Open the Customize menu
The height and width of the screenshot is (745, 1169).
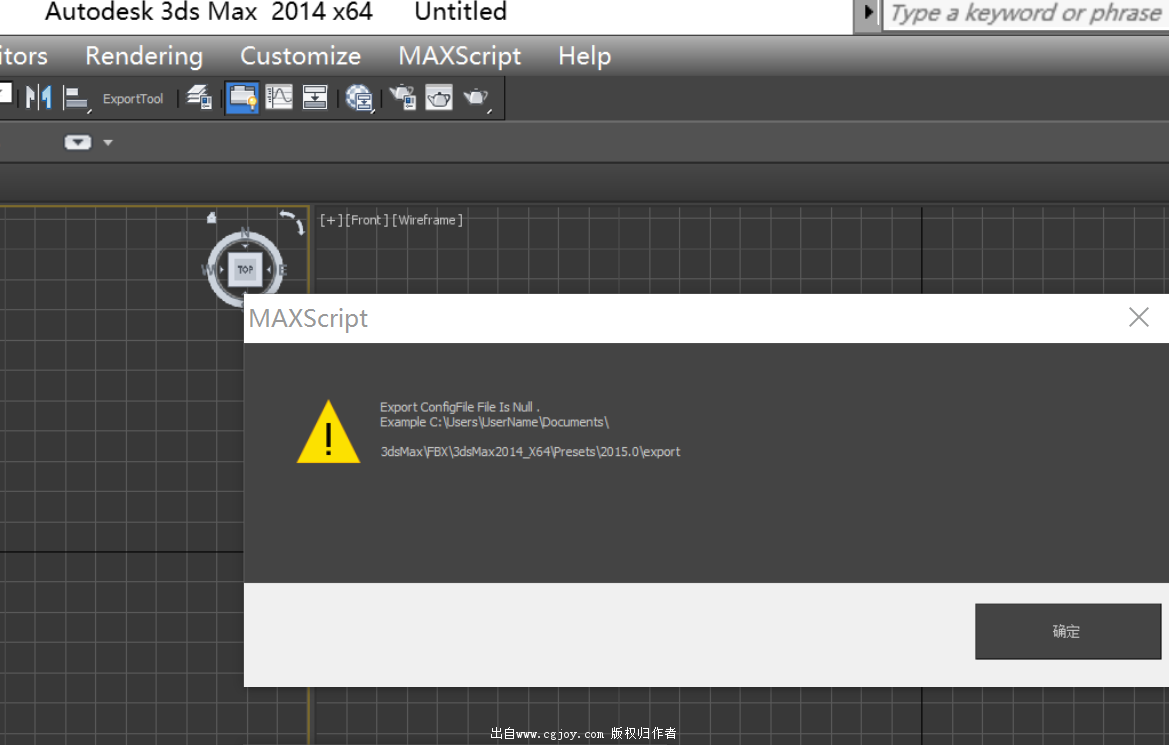(x=300, y=56)
